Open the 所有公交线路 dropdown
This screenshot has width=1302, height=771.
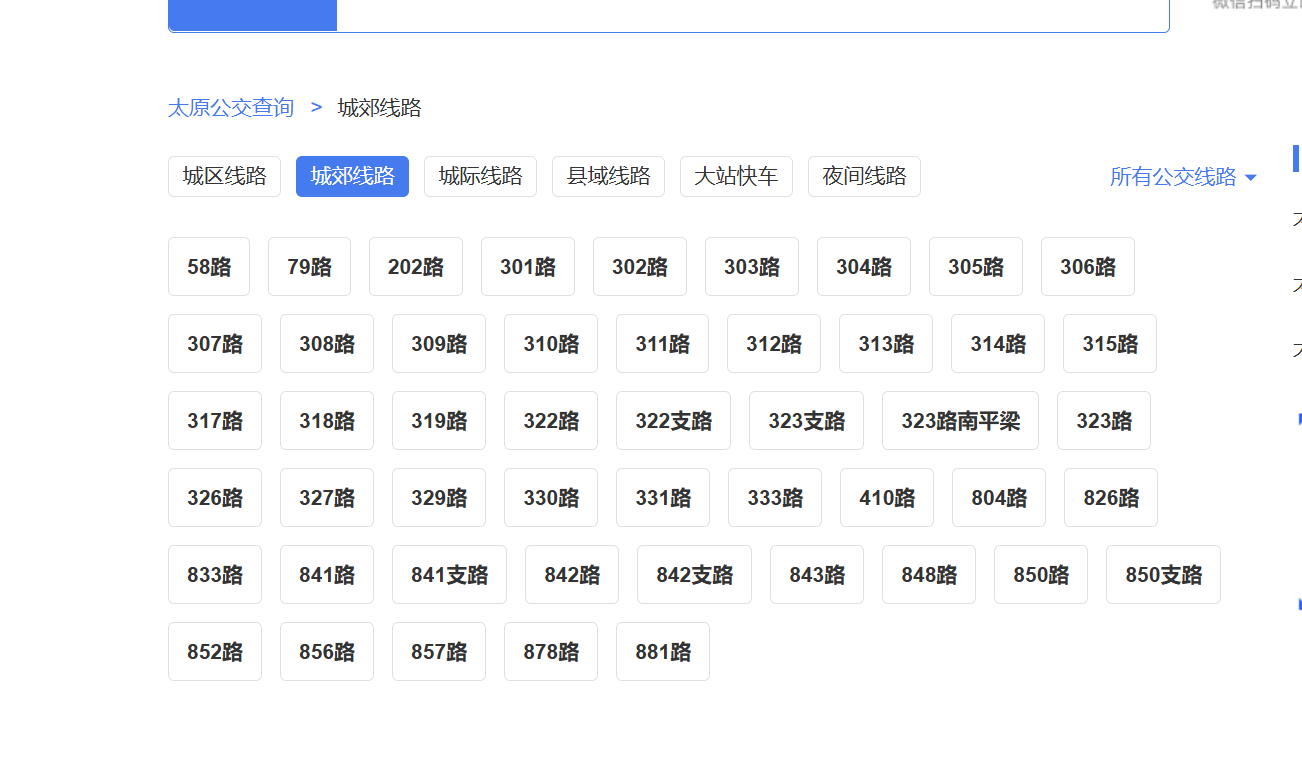(1183, 177)
